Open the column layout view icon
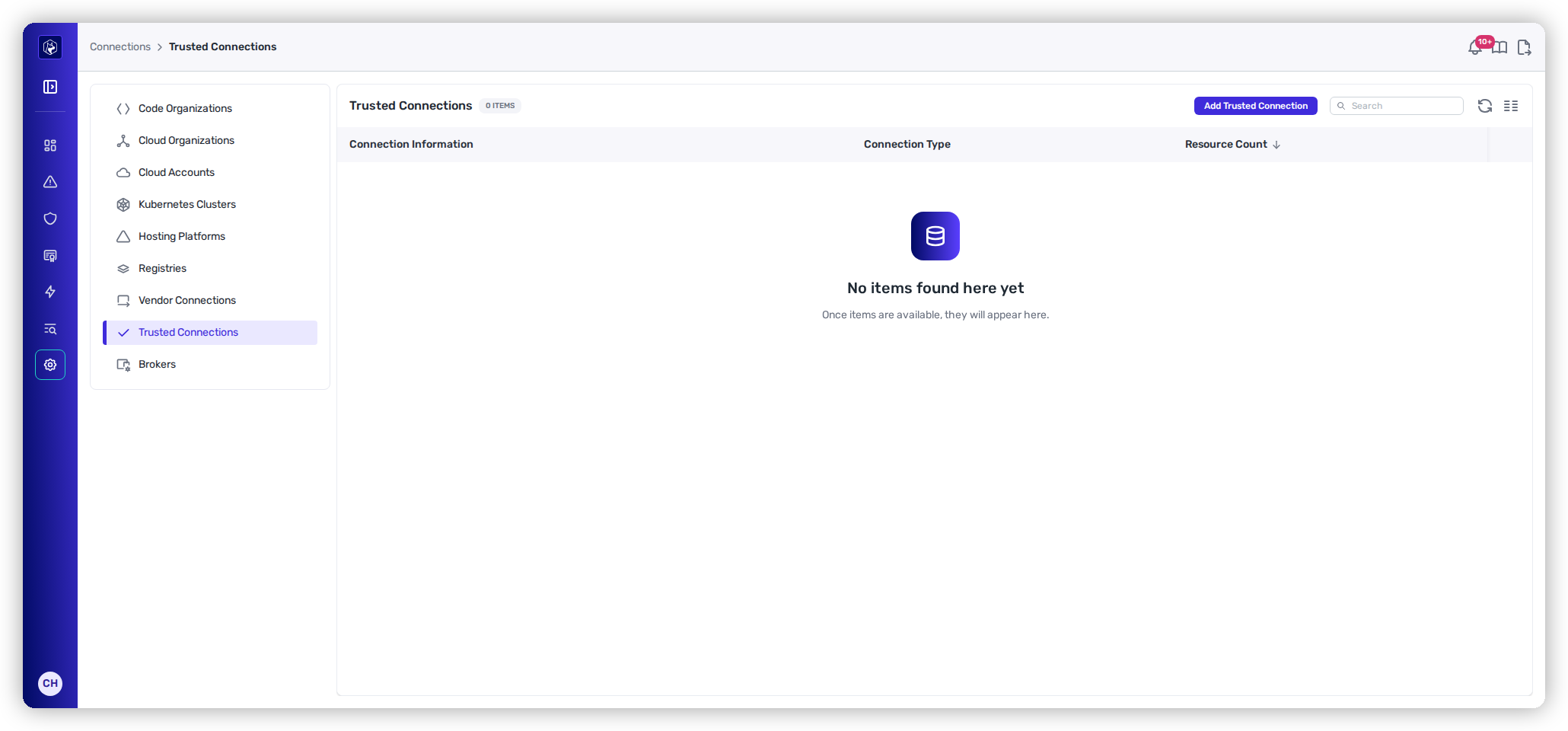 (x=1511, y=106)
